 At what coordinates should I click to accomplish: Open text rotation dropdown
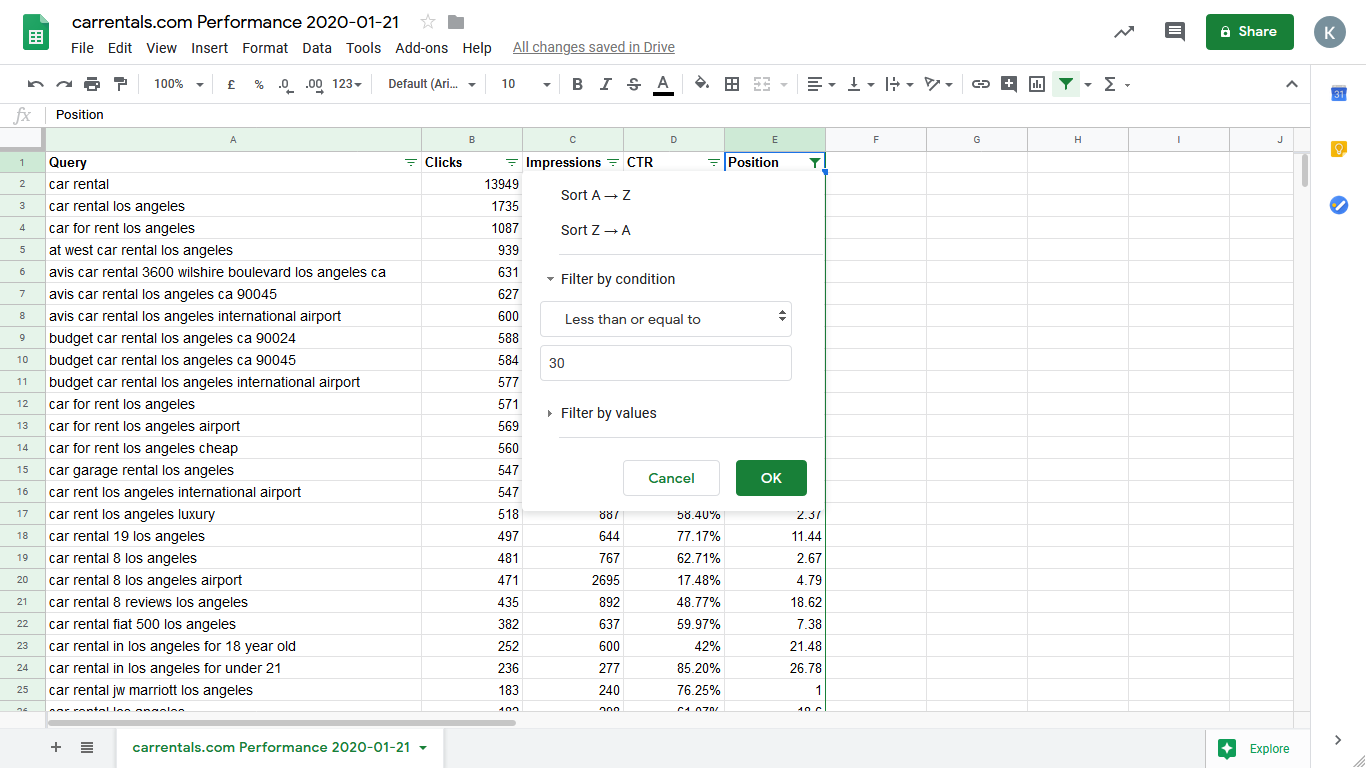tap(938, 84)
